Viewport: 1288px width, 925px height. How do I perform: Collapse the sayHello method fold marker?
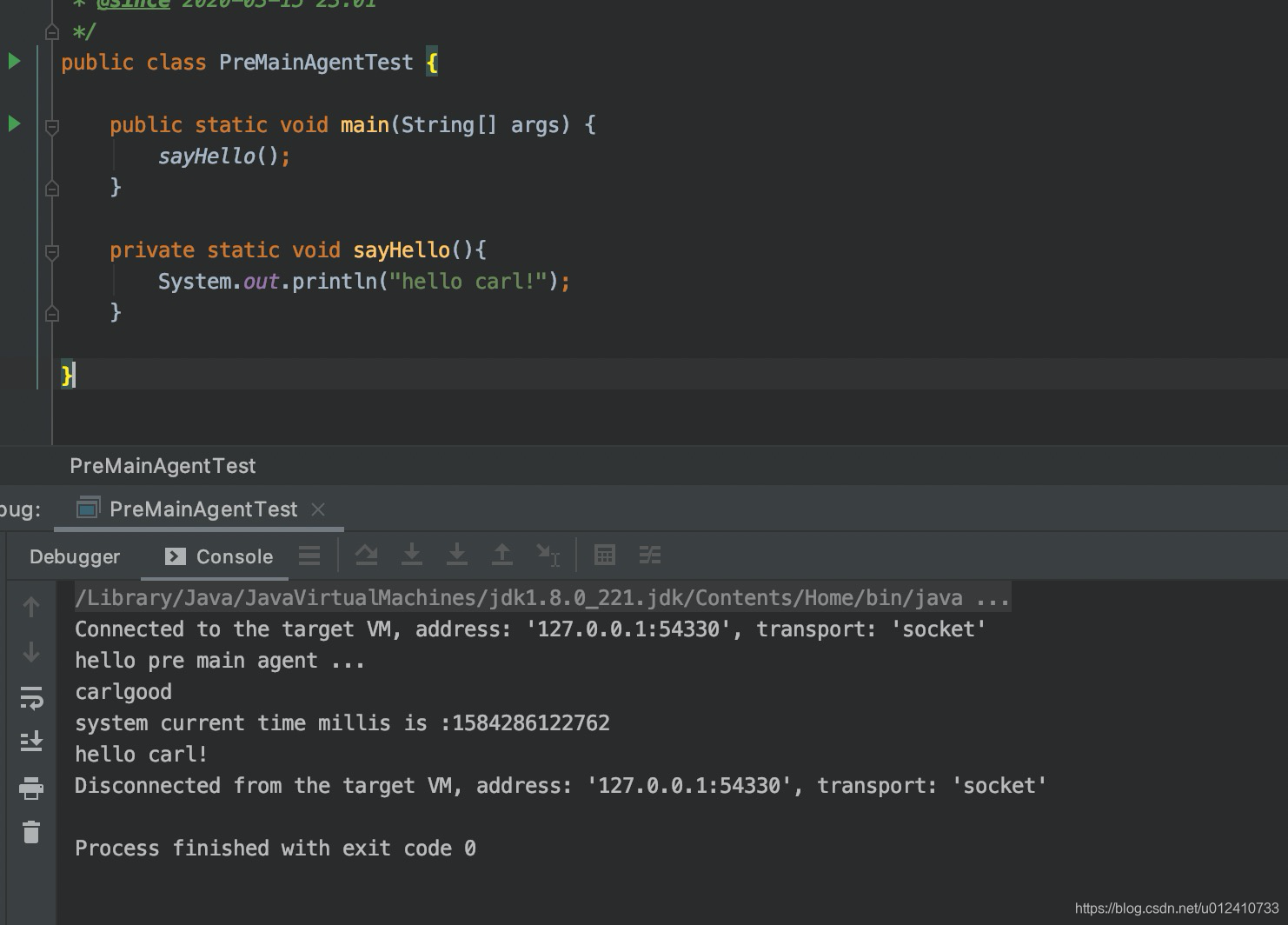tap(52, 252)
